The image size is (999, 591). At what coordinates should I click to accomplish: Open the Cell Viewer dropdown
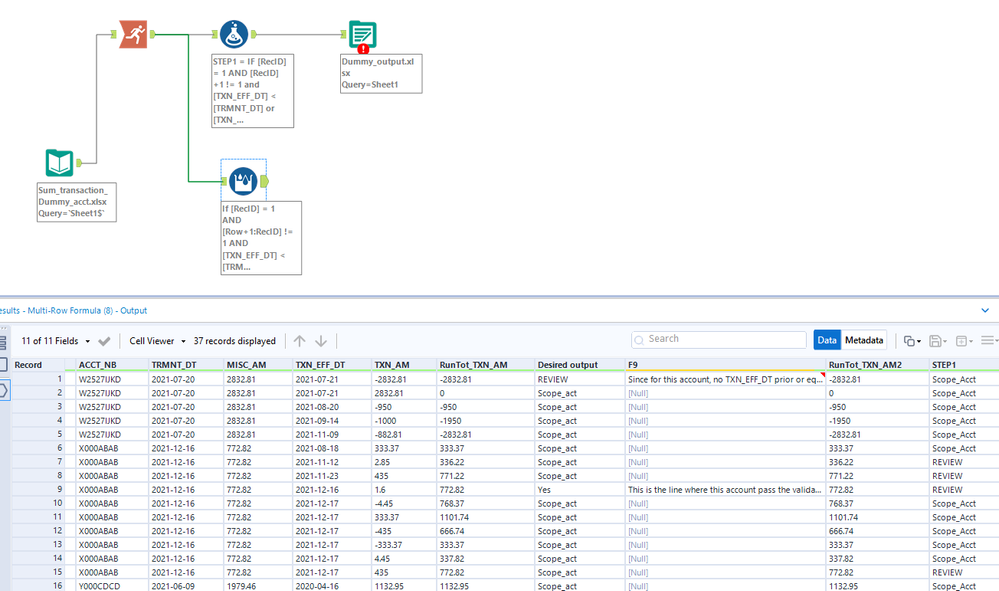[159, 341]
